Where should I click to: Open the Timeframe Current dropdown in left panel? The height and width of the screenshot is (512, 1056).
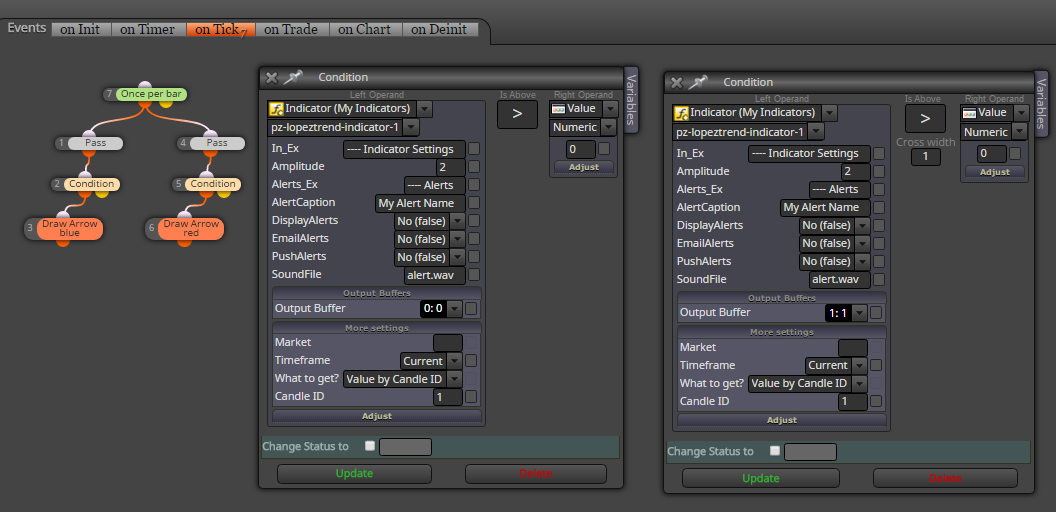pos(455,361)
